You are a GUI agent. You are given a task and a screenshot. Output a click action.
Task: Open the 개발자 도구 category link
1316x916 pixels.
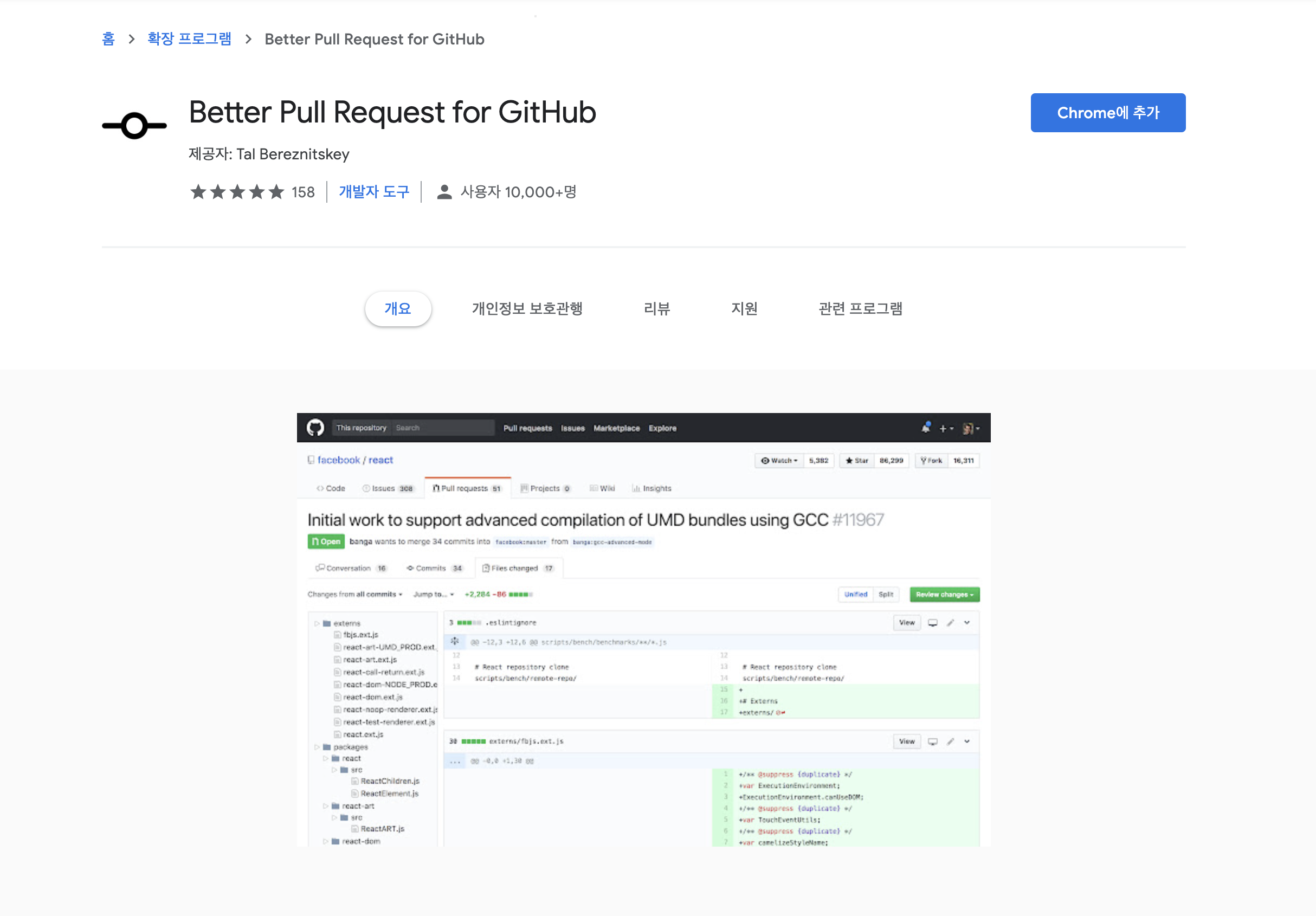coord(373,192)
